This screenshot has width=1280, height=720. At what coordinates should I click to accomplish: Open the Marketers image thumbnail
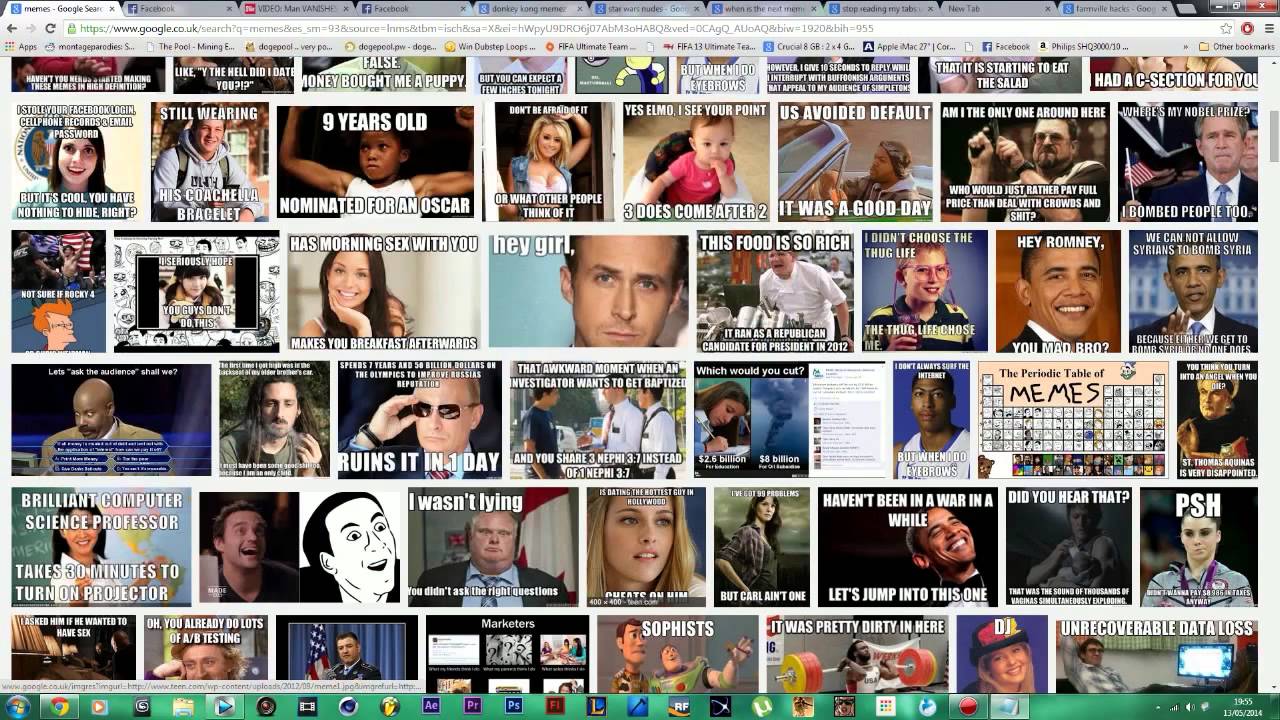point(508,654)
